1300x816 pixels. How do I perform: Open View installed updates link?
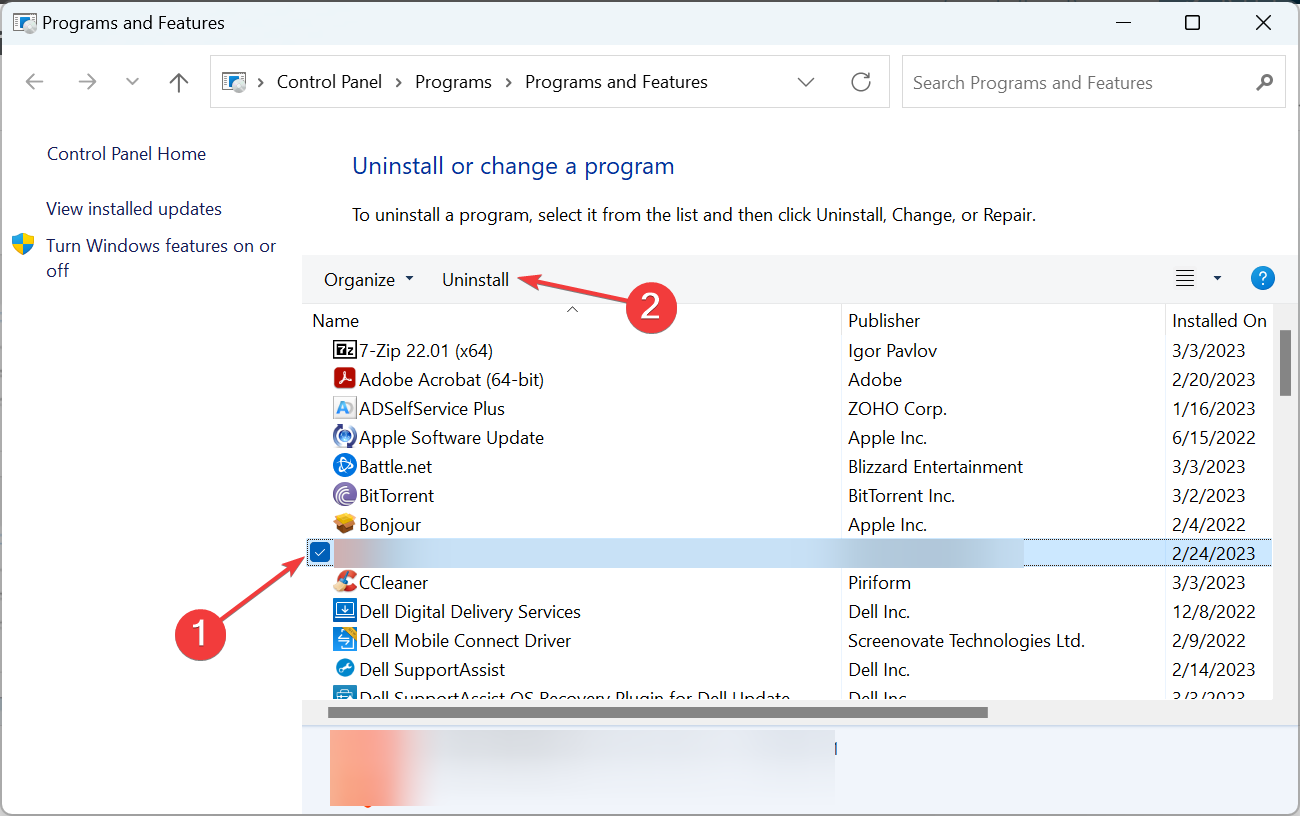(x=134, y=208)
